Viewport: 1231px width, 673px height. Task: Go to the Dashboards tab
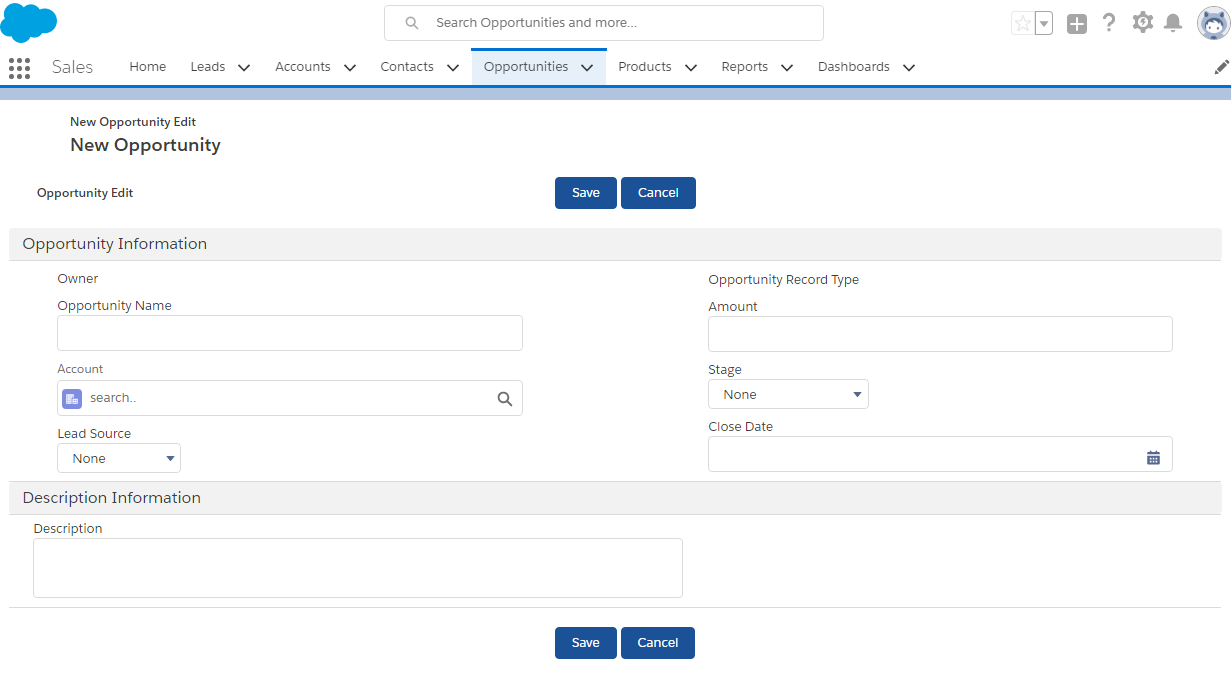pyautogui.click(x=853, y=67)
